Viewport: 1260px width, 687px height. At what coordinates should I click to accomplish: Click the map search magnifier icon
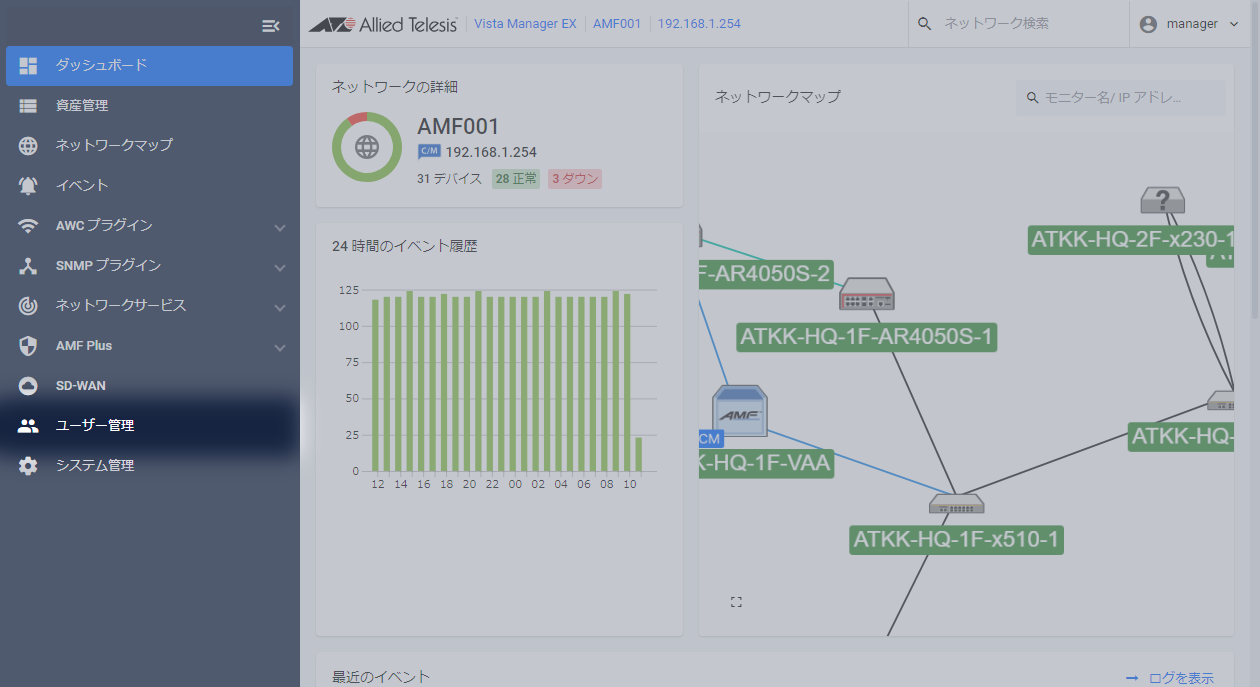tap(1032, 98)
